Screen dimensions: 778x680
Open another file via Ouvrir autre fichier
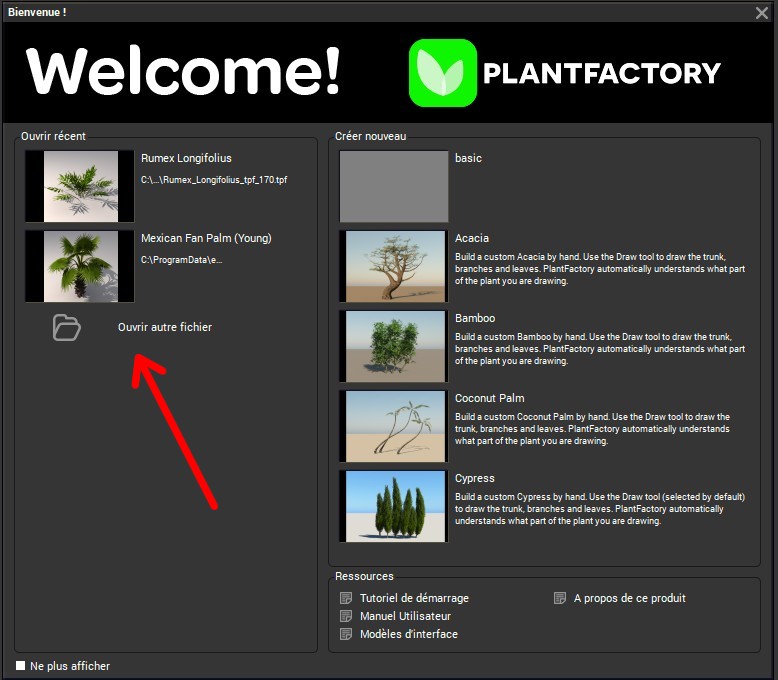tap(165, 327)
